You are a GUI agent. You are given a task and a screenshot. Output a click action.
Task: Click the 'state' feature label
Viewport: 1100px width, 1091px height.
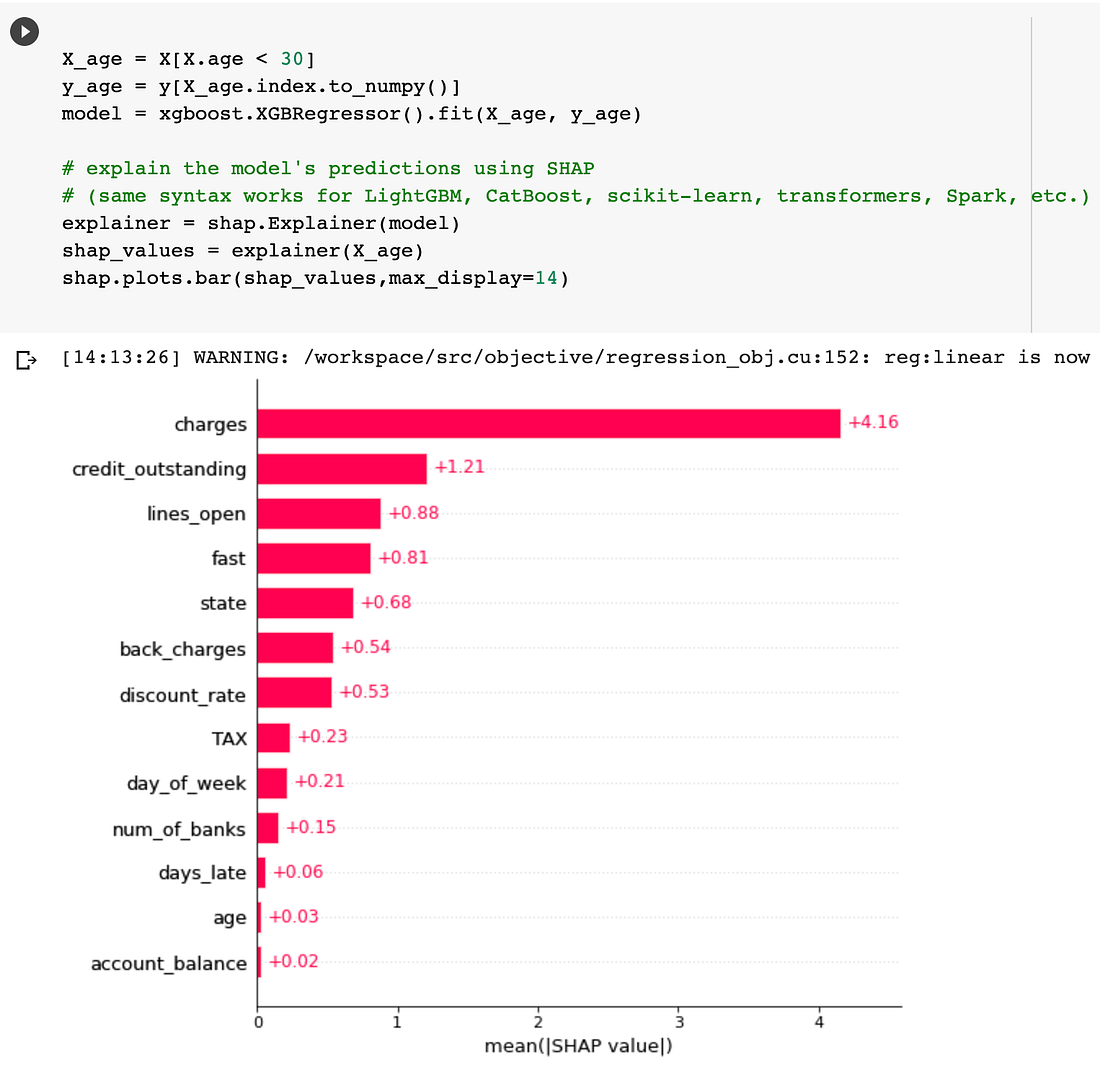click(223, 603)
